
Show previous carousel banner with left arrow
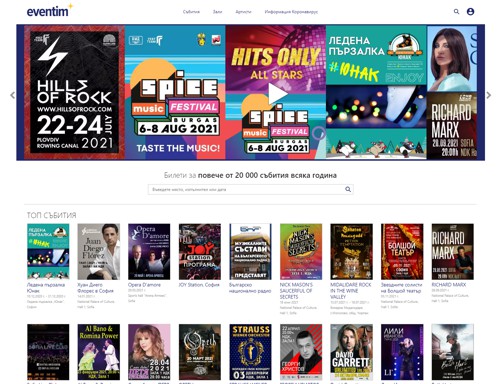(13, 95)
